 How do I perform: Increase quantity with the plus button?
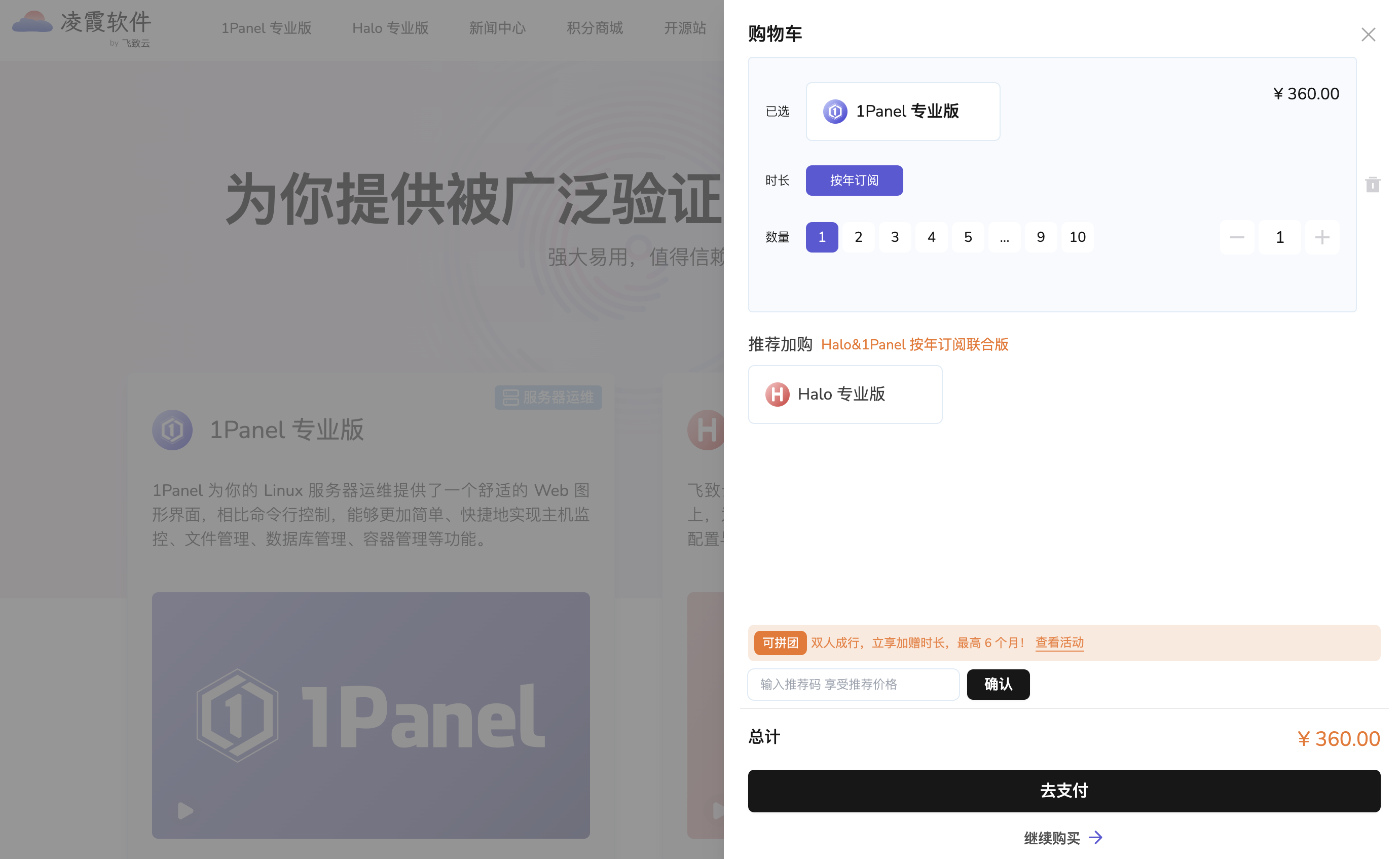pos(1321,237)
